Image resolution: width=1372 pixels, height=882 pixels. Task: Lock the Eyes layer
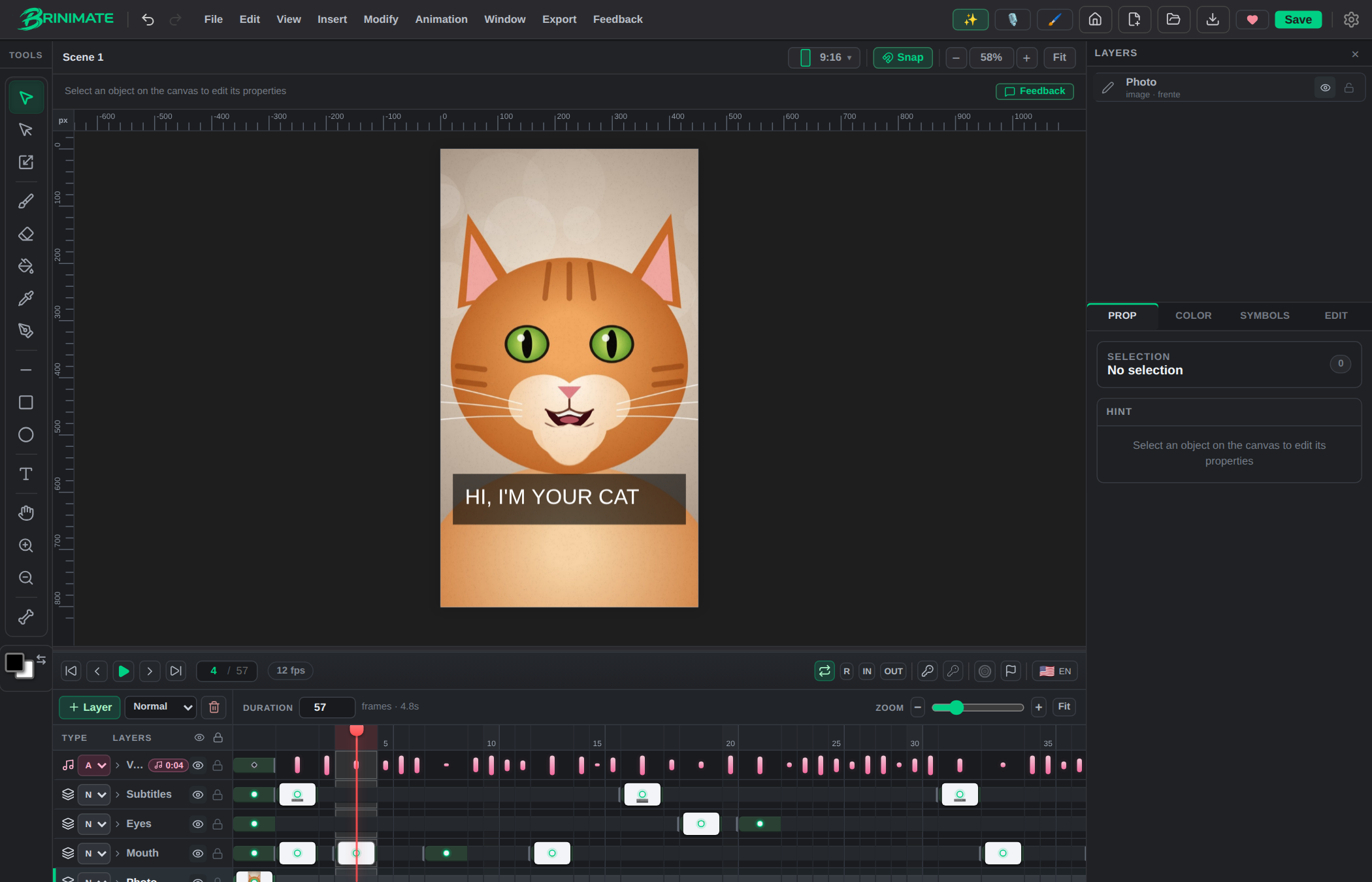pos(218,824)
